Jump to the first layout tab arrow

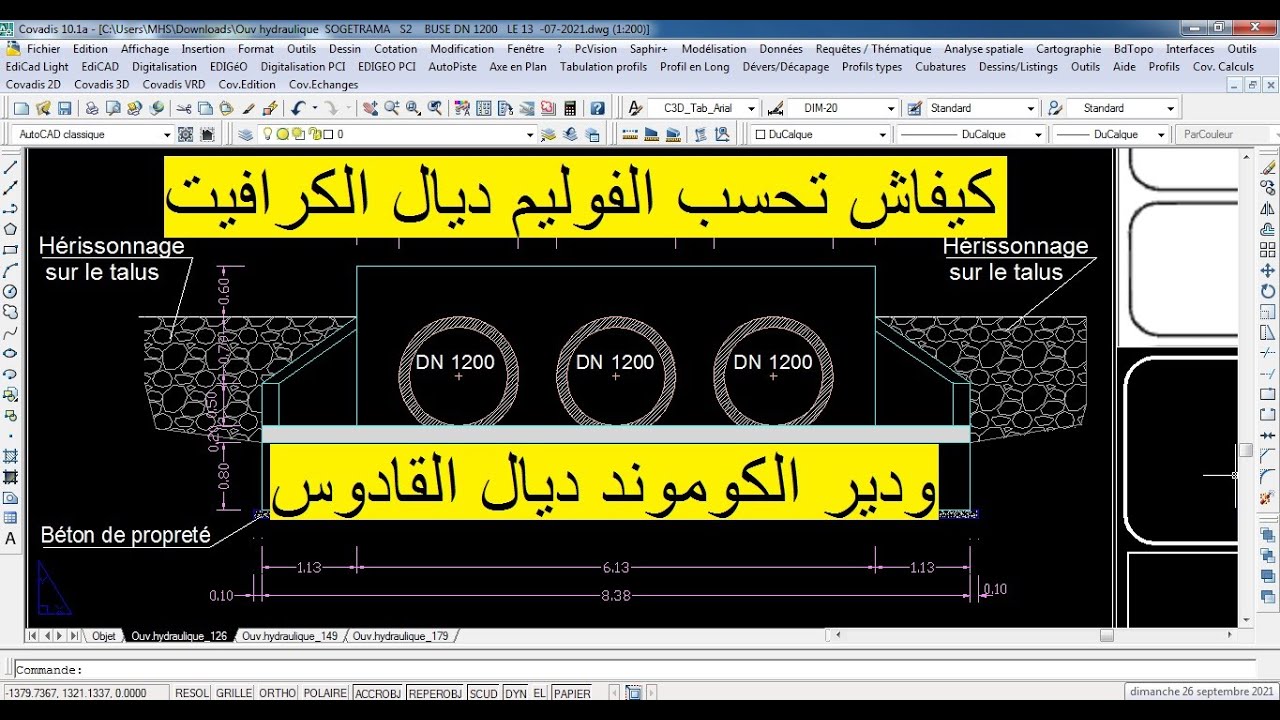33,636
